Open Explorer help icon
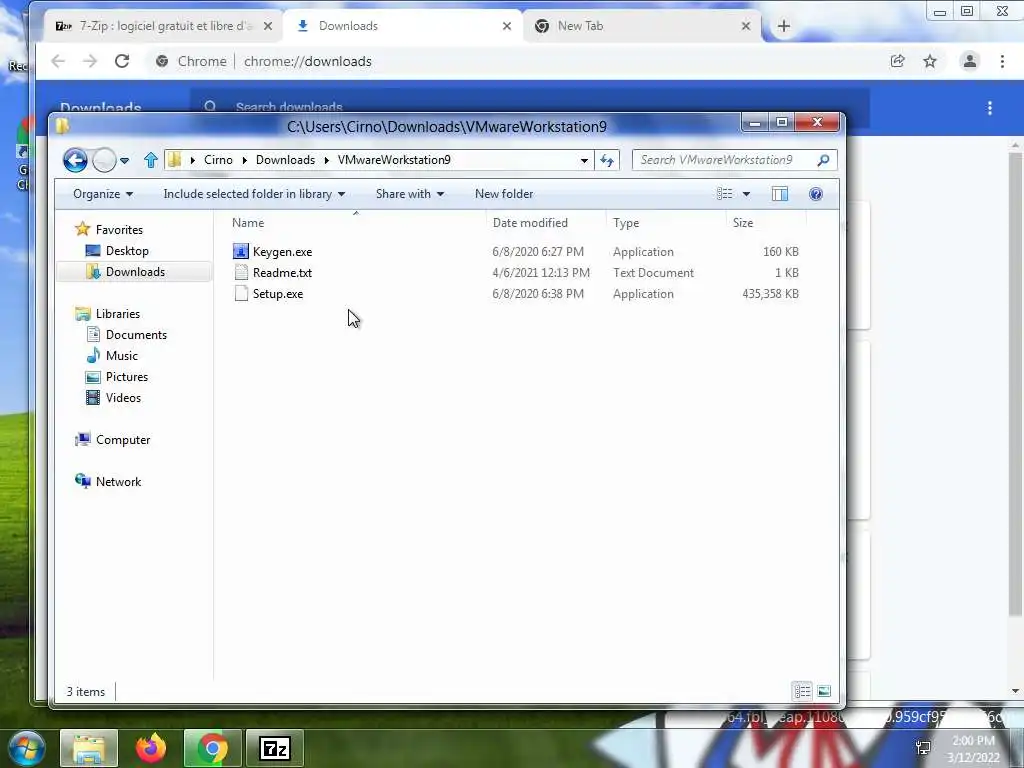 (816, 194)
